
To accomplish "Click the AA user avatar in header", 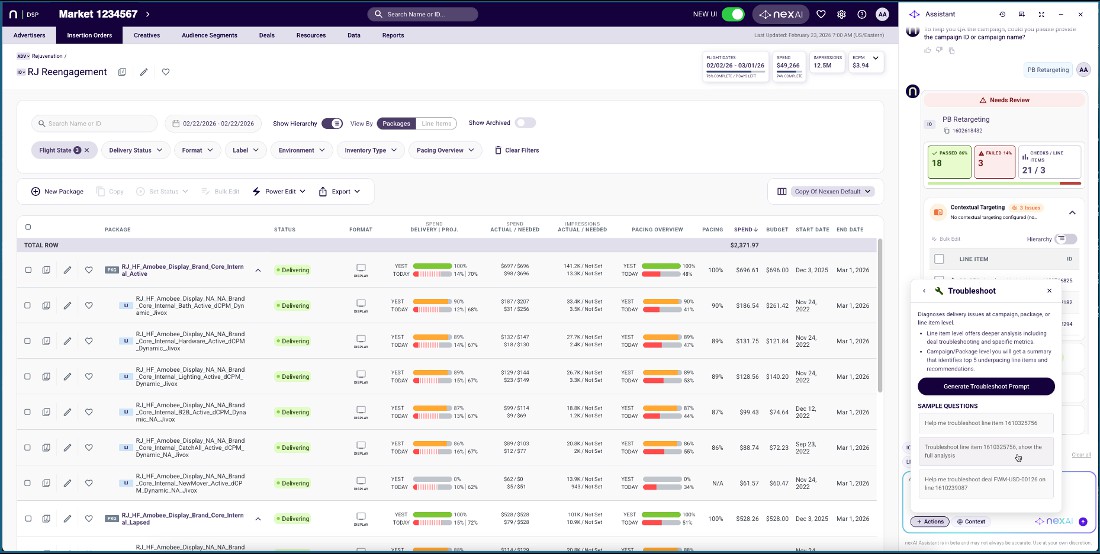I will tap(882, 14).
